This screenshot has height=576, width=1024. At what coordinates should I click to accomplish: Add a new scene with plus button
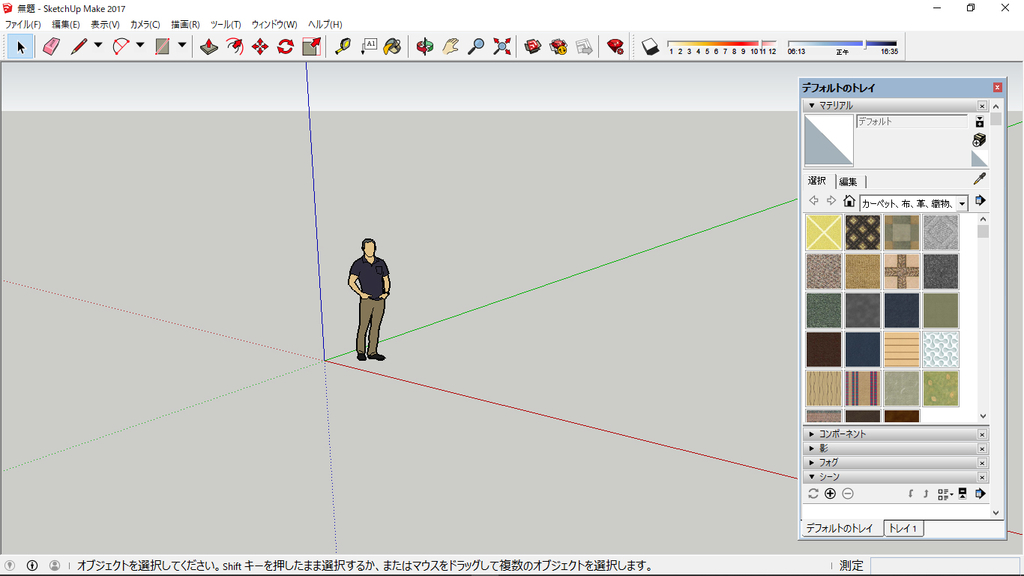coord(830,494)
